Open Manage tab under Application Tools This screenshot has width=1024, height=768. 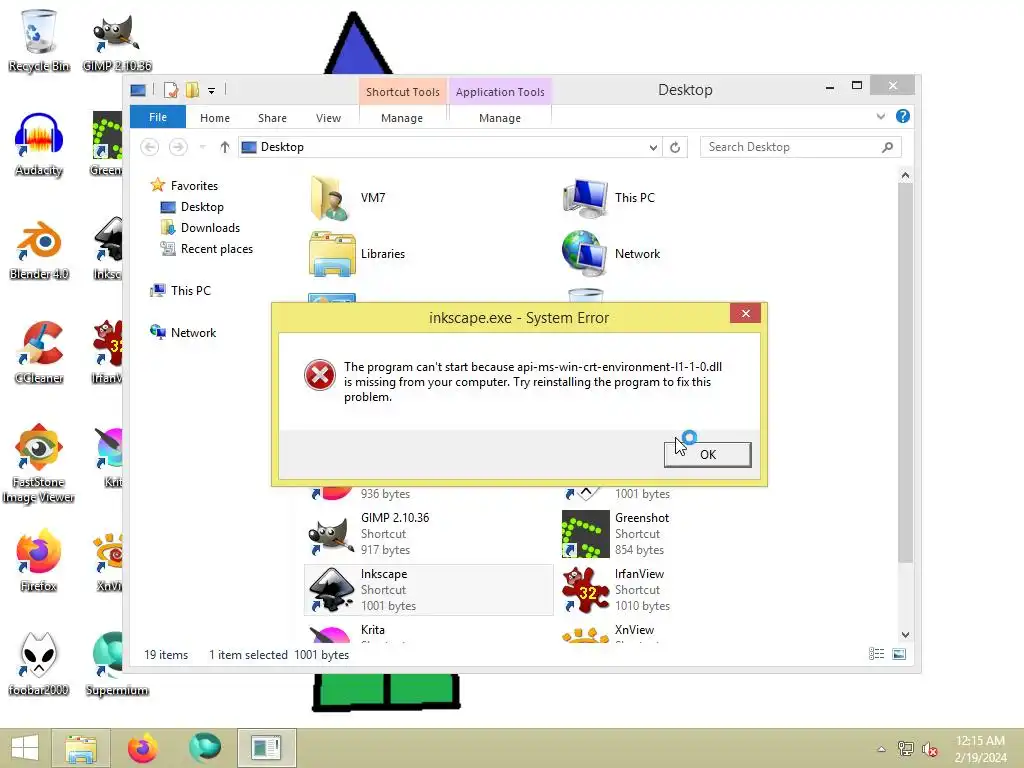tap(500, 118)
